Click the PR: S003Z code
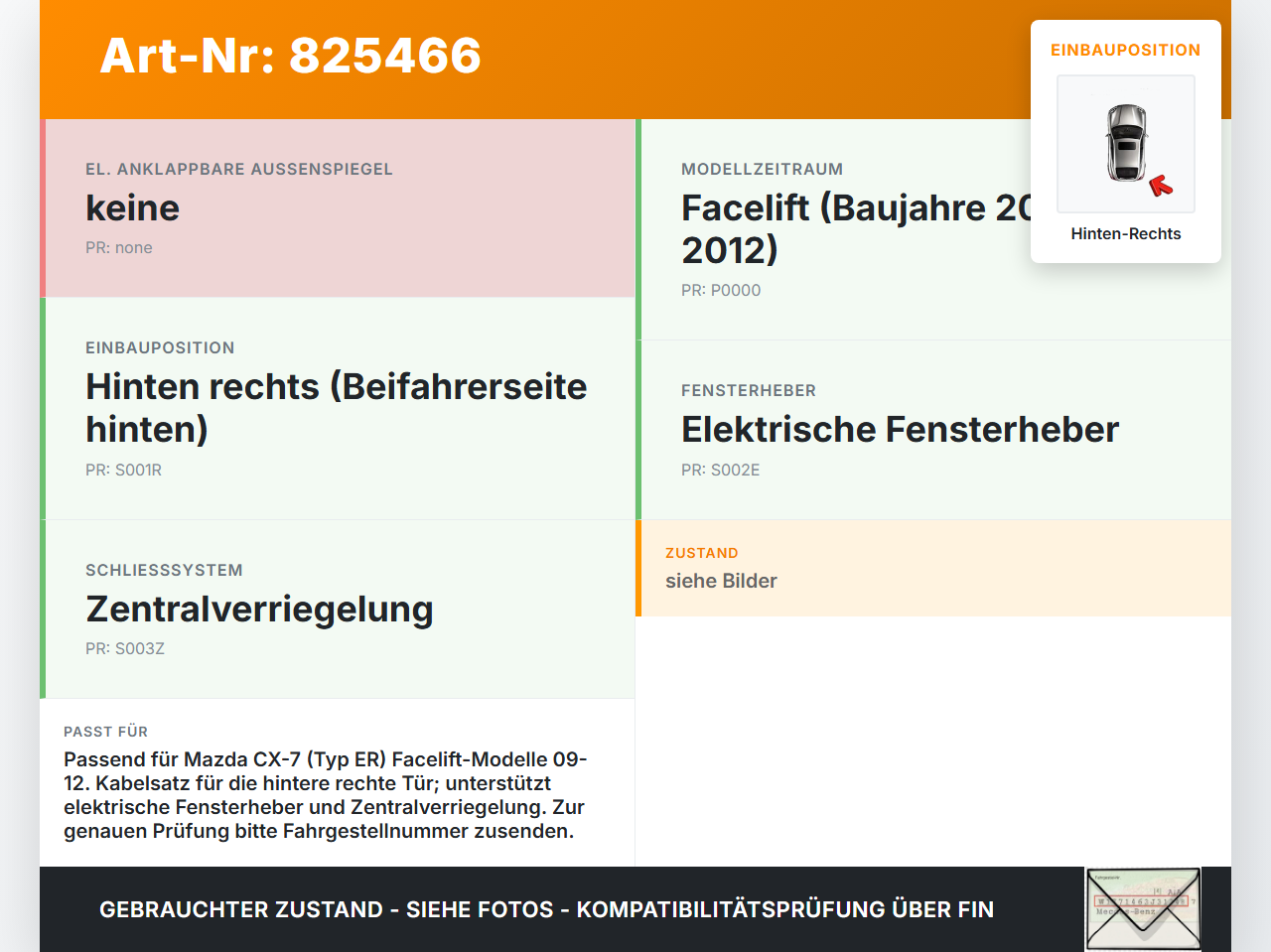 point(125,649)
